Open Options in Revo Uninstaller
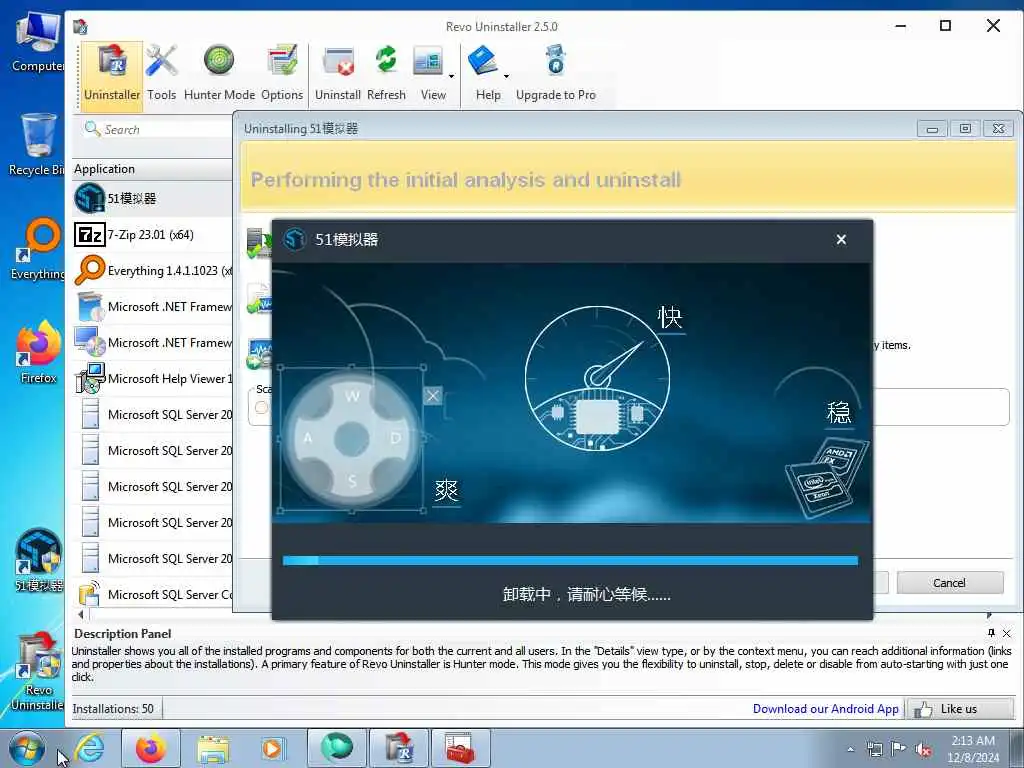 [282, 72]
